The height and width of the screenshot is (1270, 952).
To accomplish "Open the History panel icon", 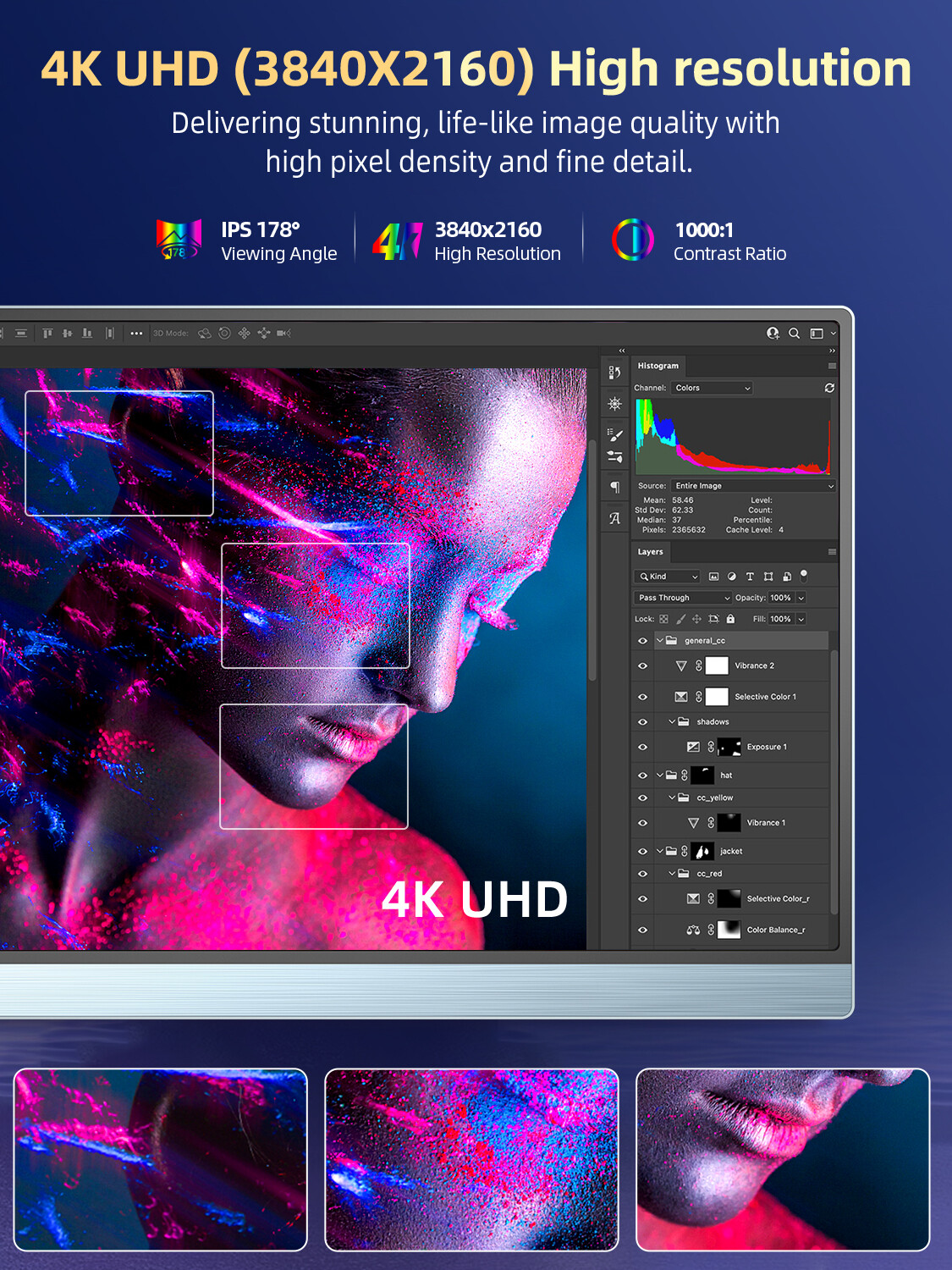I will [x=614, y=373].
